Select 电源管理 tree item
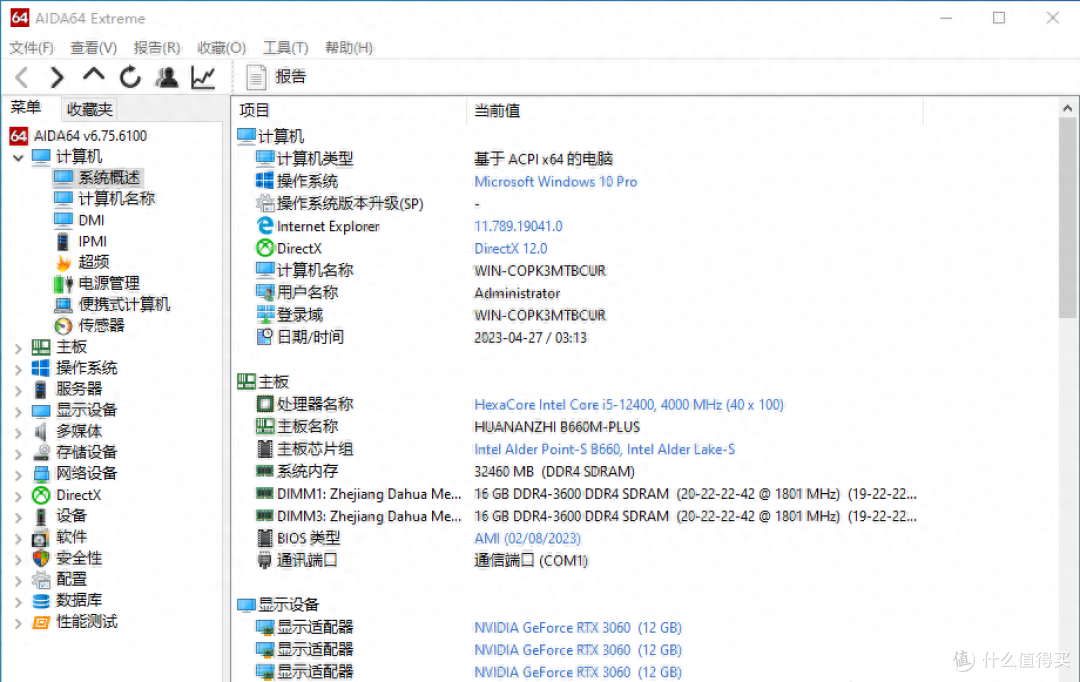Image resolution: width=1080 pixels, height=682 pixels. tap(109, 284)
